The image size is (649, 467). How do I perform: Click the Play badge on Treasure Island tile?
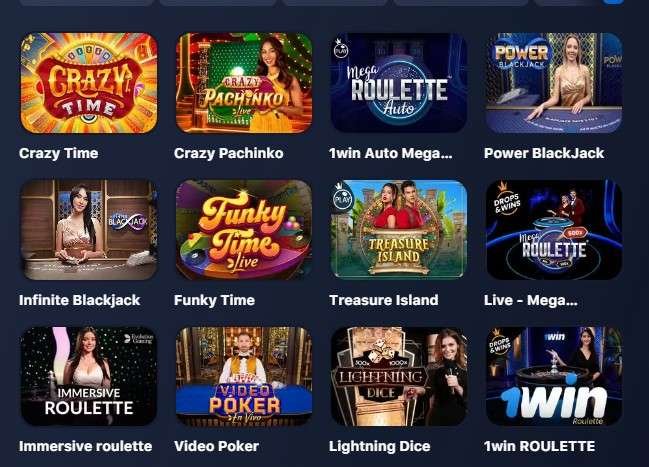click(x=342, y=197)
